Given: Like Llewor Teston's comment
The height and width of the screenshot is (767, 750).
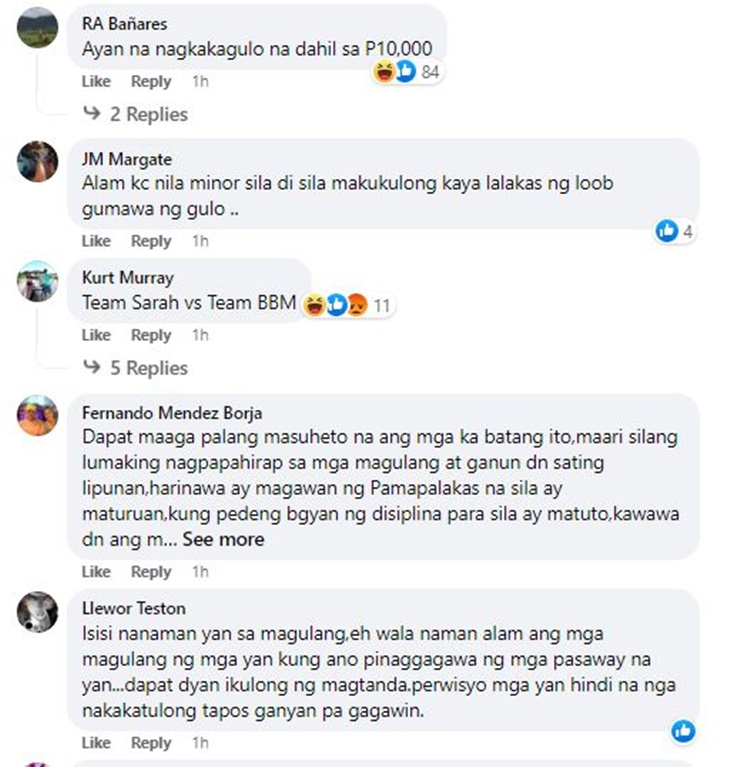Looking at the screenshot, I should click(96, 743).
